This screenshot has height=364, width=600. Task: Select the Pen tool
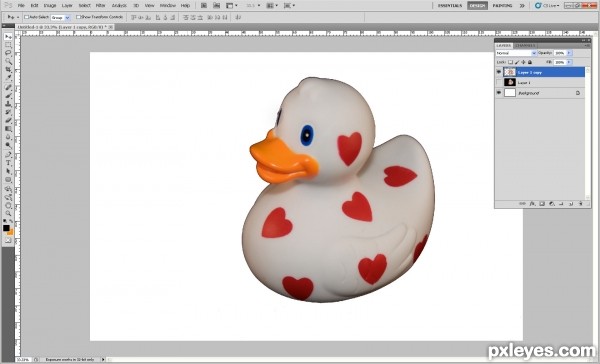[x=8, y=155]
